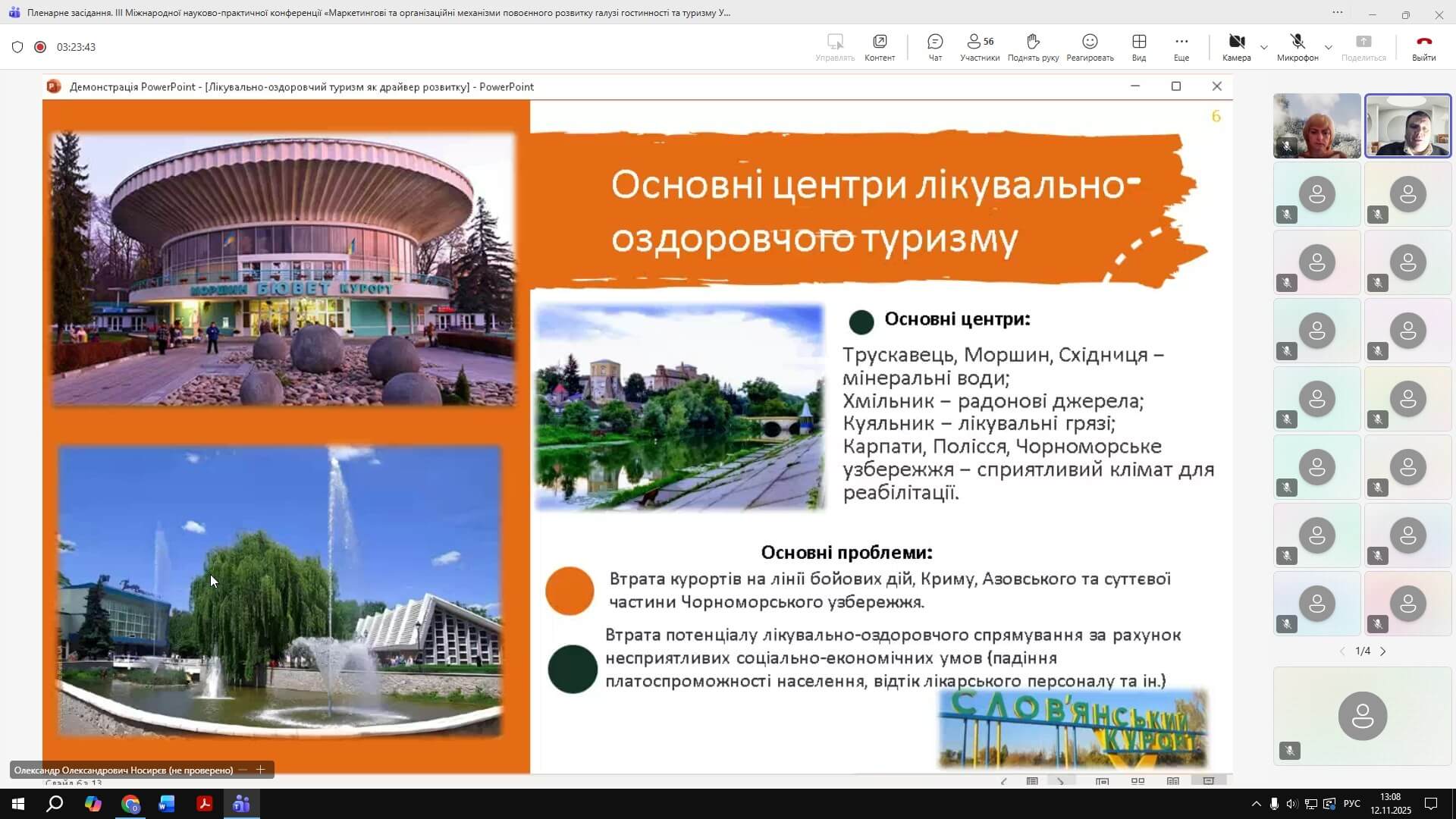
Task: Open the Chat panel
Action: click(935, 47)
